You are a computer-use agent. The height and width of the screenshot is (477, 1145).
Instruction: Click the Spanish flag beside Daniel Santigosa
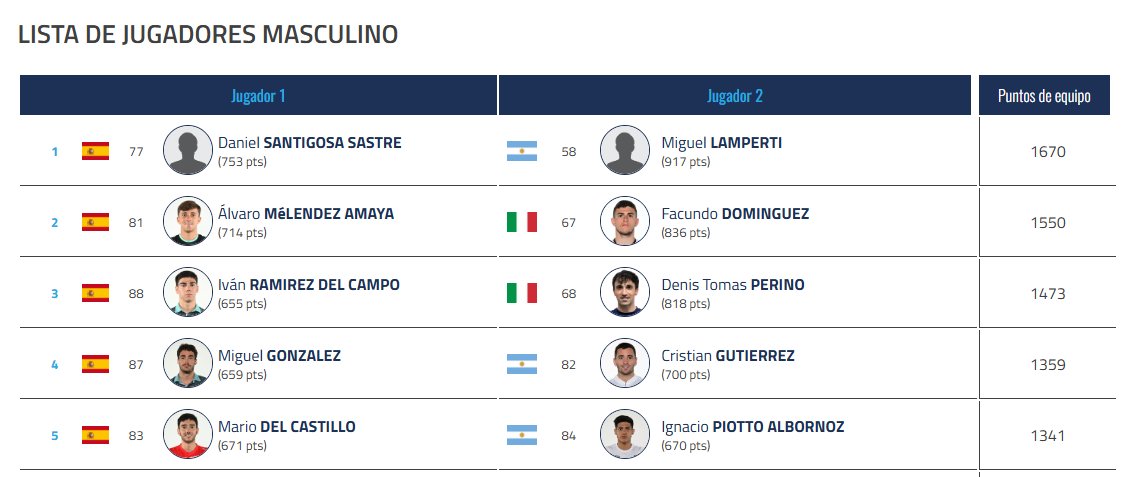[95, 152]
